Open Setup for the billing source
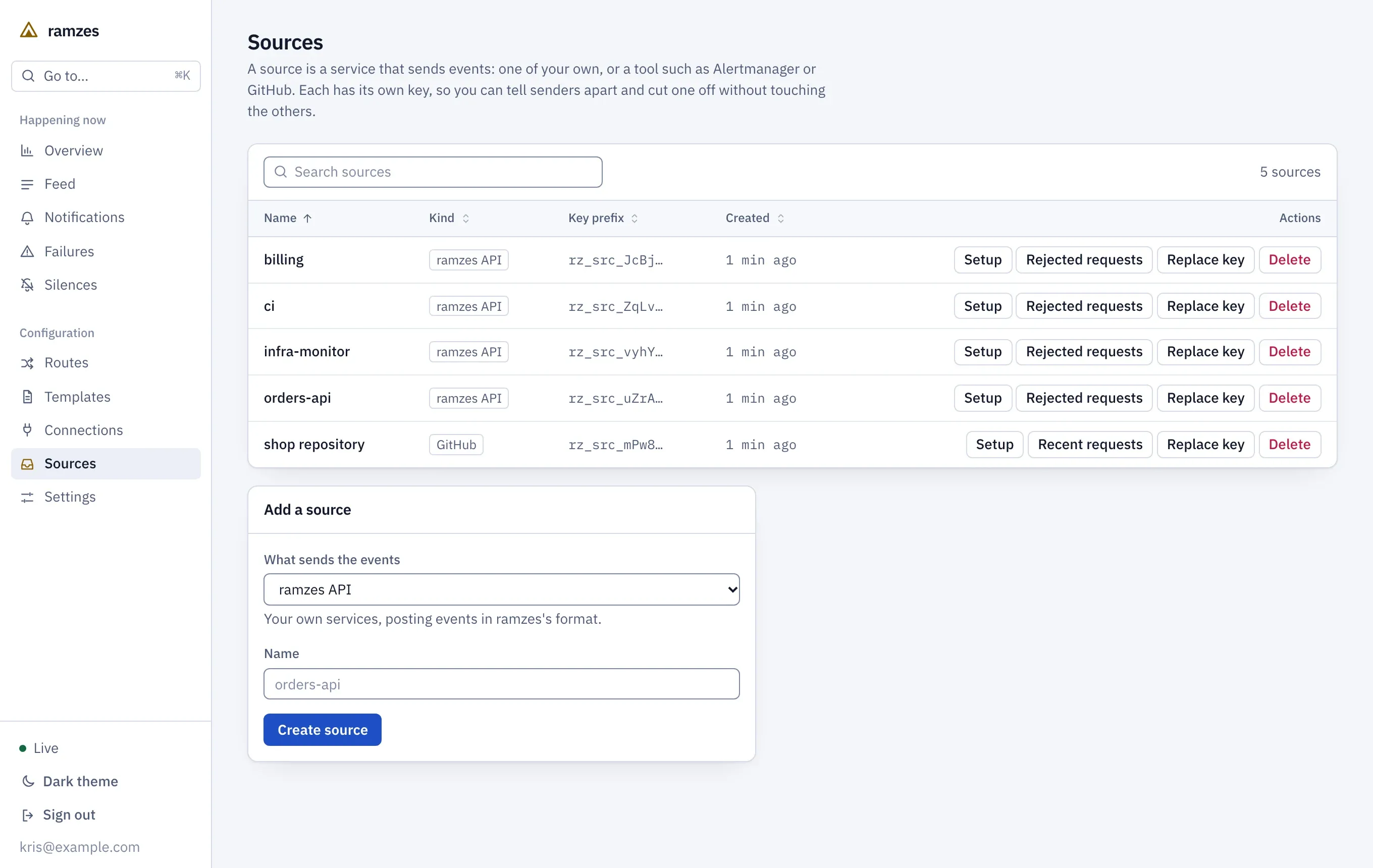 coord(982,260)
